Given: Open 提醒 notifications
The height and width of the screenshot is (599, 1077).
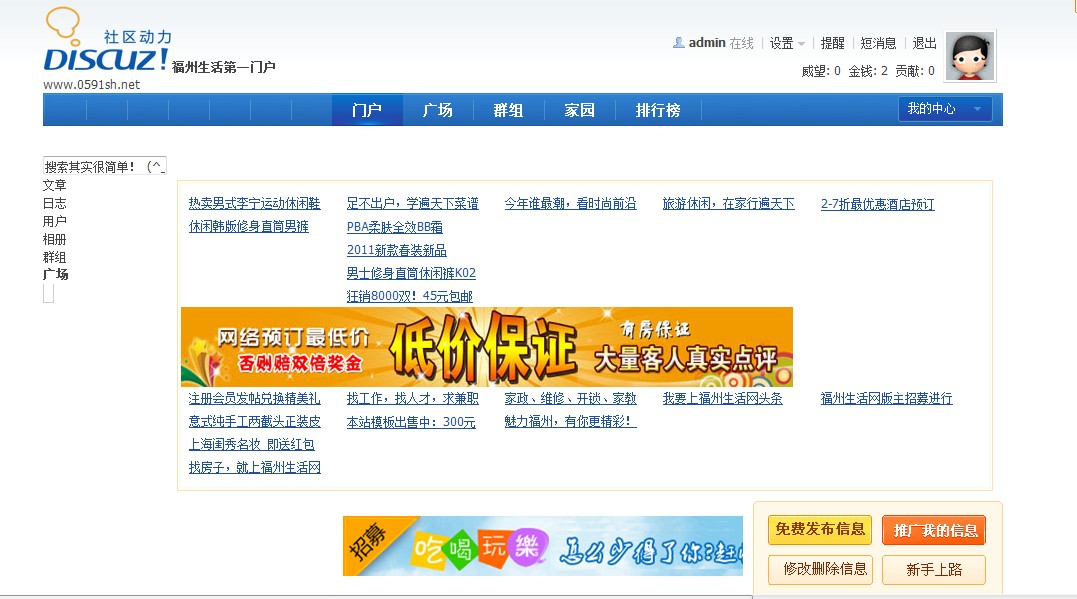Looking at the screenshot, I should [832, 43].
